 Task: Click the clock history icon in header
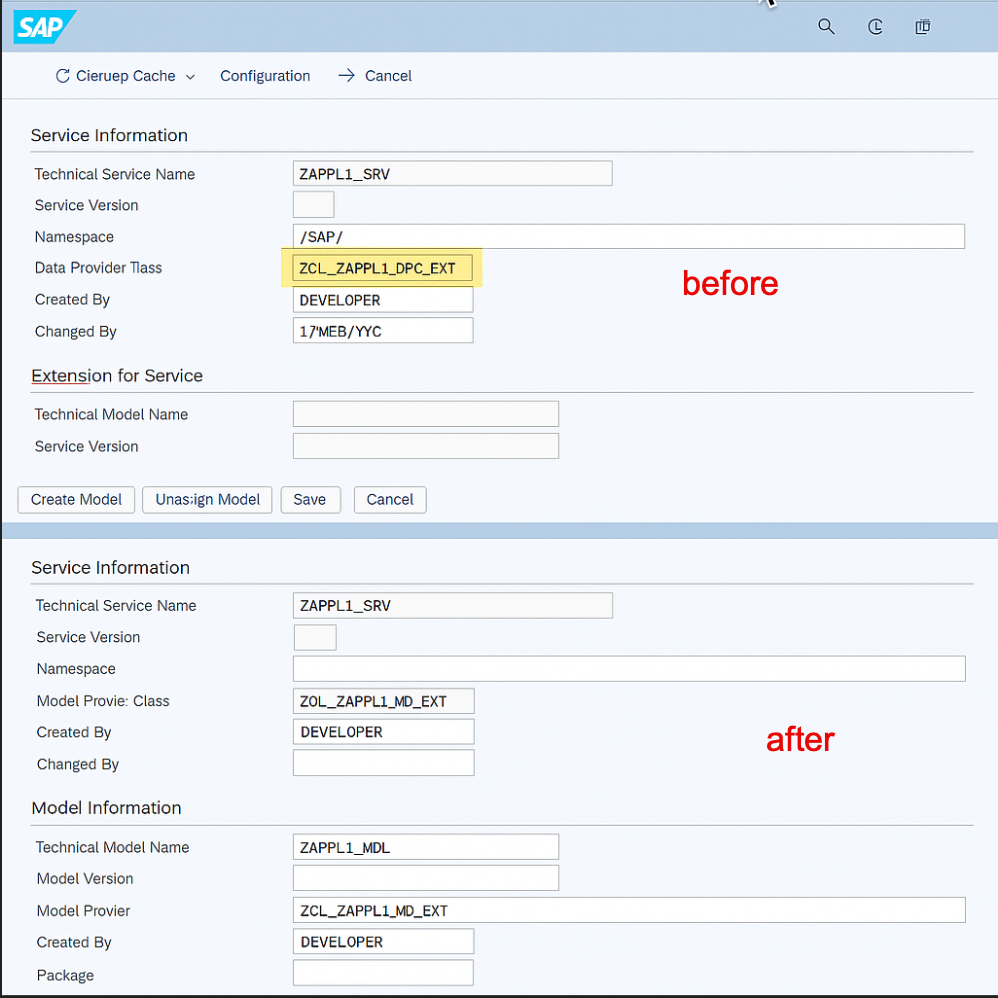pos(875,26)
